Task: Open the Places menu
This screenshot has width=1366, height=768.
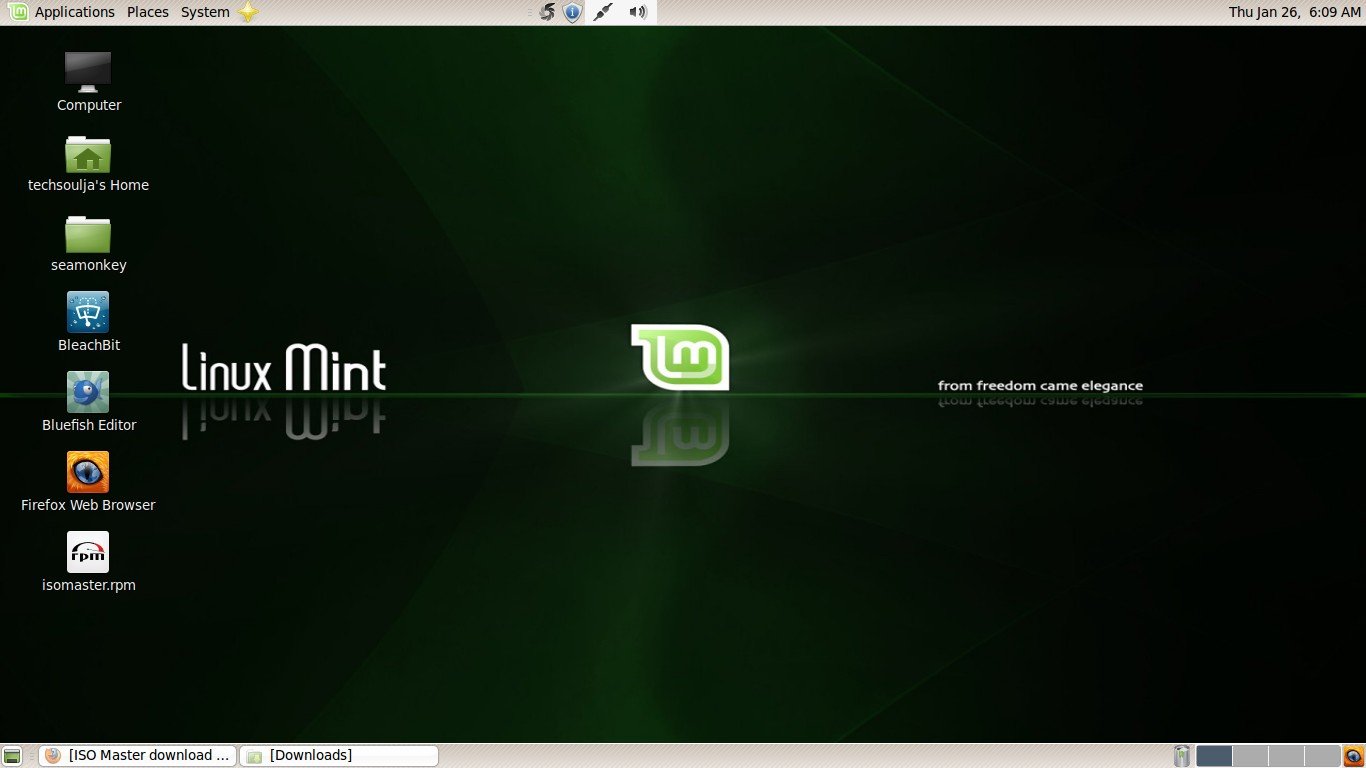Action: tap(147, 12)
